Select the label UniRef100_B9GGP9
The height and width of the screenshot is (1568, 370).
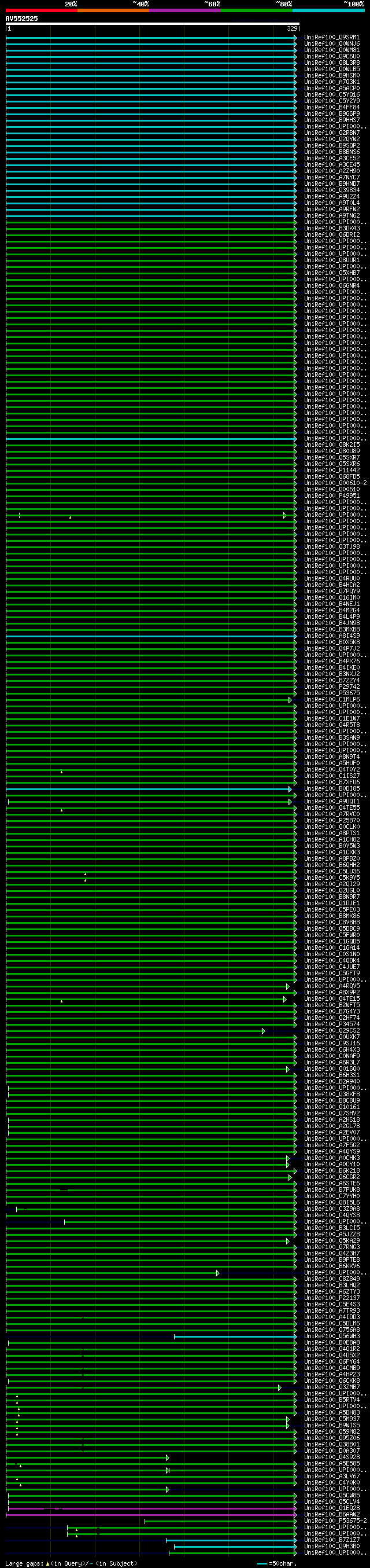[332, 114]
